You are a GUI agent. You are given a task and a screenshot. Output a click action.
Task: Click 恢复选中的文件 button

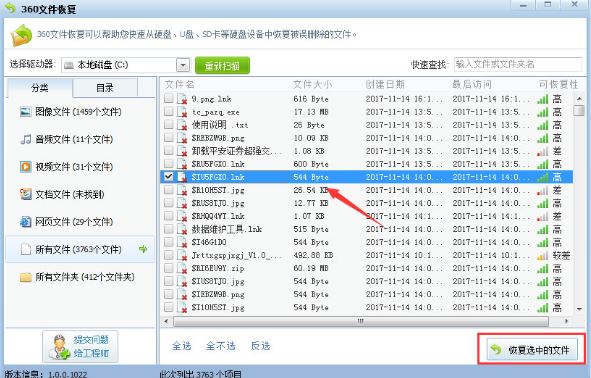[x=532, y=350]
